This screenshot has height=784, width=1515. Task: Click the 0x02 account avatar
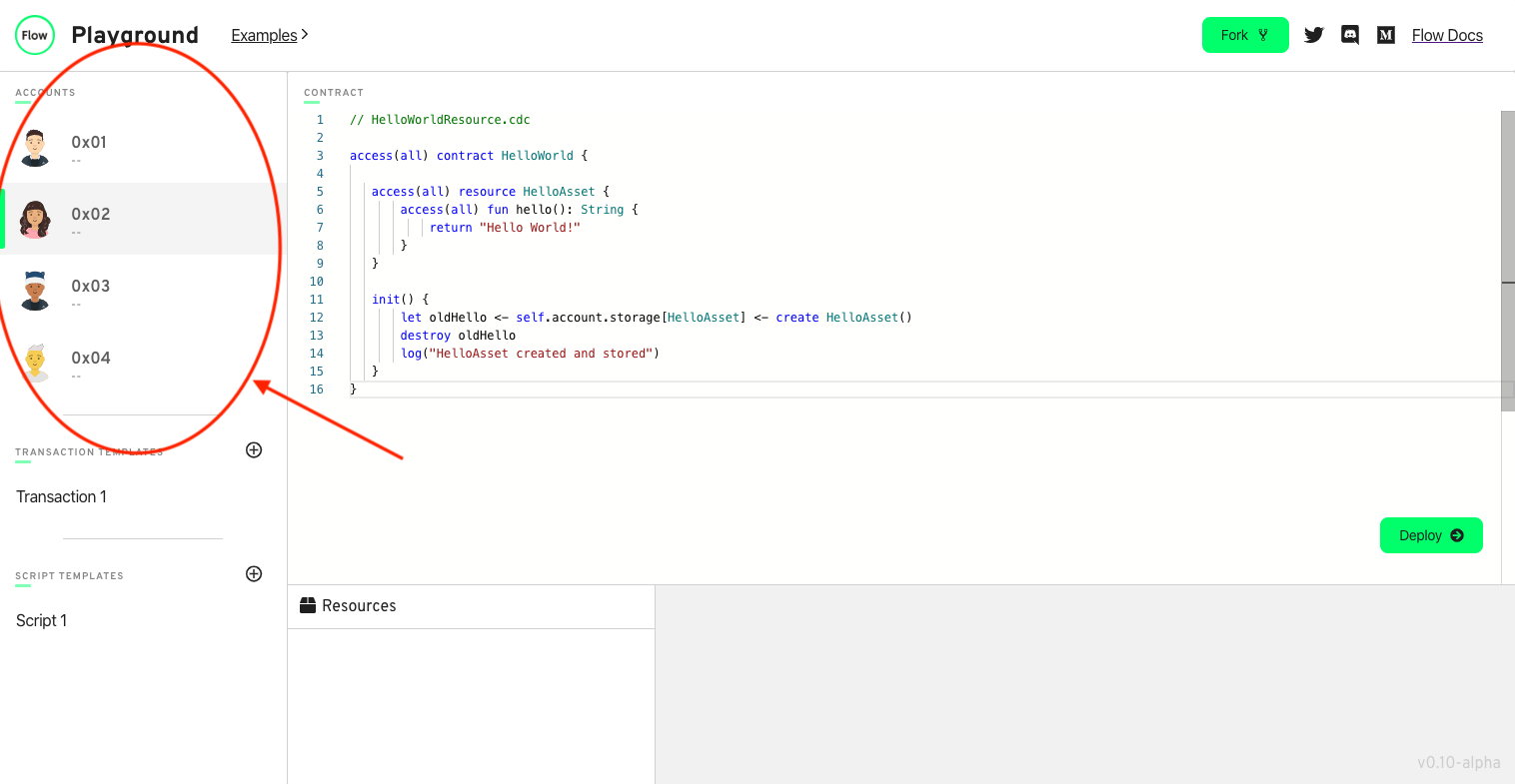pyautogui.click(x=35, y=219)
